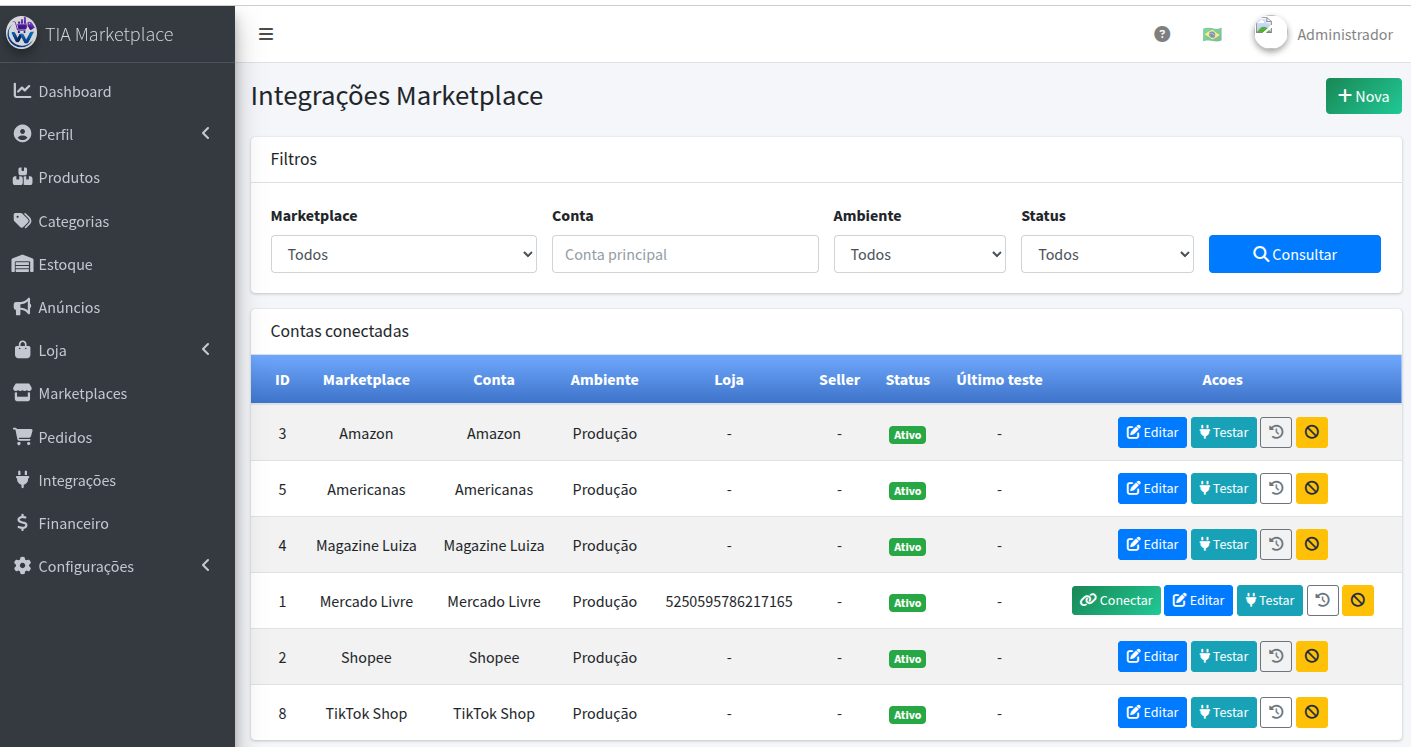
Task: View history for Mercado Livre row
Action: pos(1323,601)
